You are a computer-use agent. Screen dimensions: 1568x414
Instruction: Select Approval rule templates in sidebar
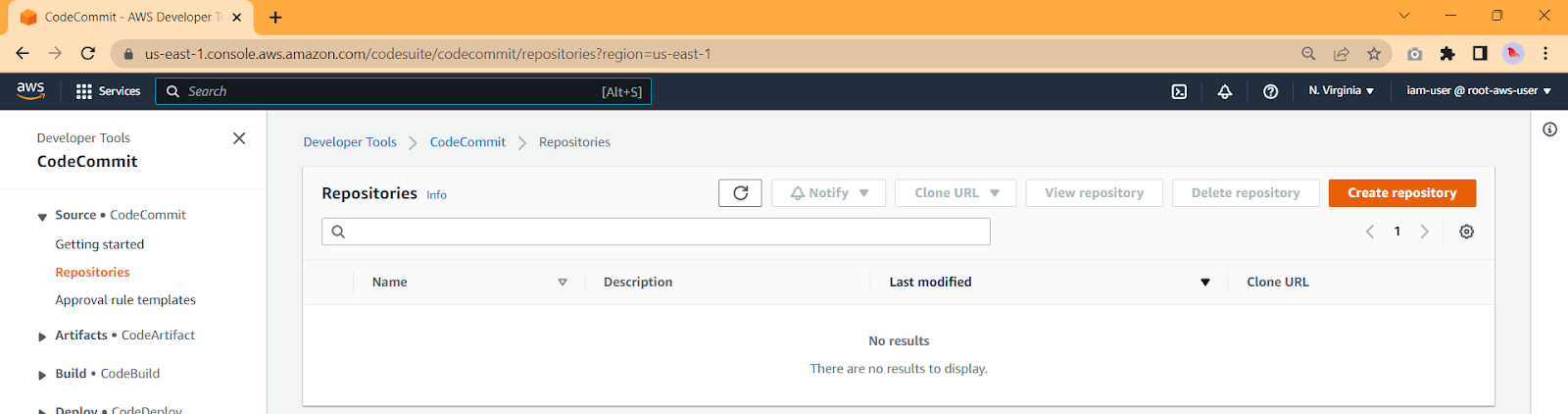click(125, 300)
